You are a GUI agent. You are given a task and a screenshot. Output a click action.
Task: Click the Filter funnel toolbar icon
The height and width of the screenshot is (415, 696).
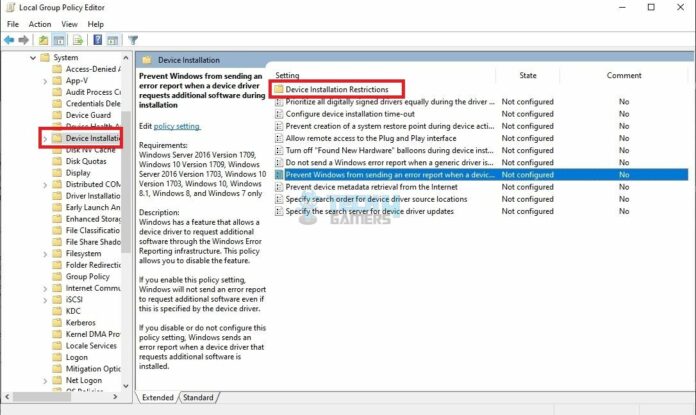click(133, 40)
